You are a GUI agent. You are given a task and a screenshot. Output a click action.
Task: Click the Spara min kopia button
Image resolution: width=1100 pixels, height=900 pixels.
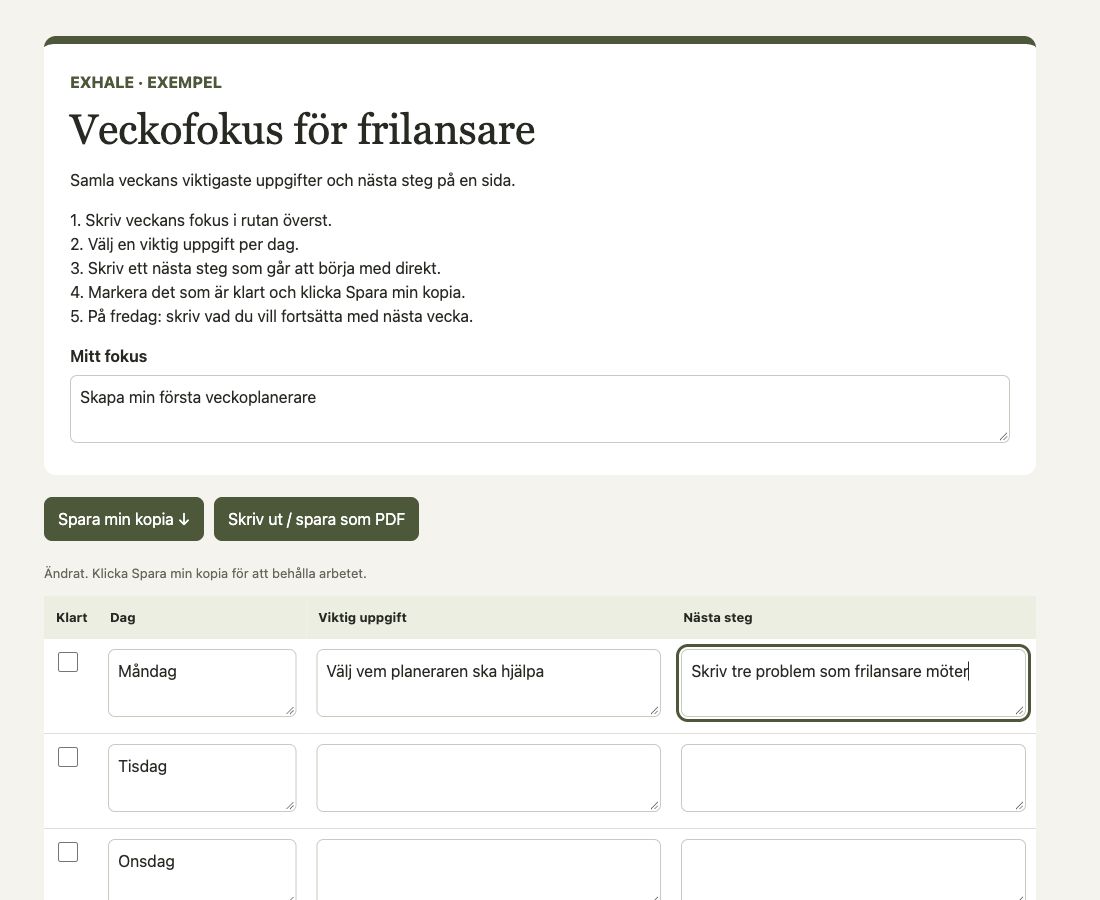click(x=123, y=519)
